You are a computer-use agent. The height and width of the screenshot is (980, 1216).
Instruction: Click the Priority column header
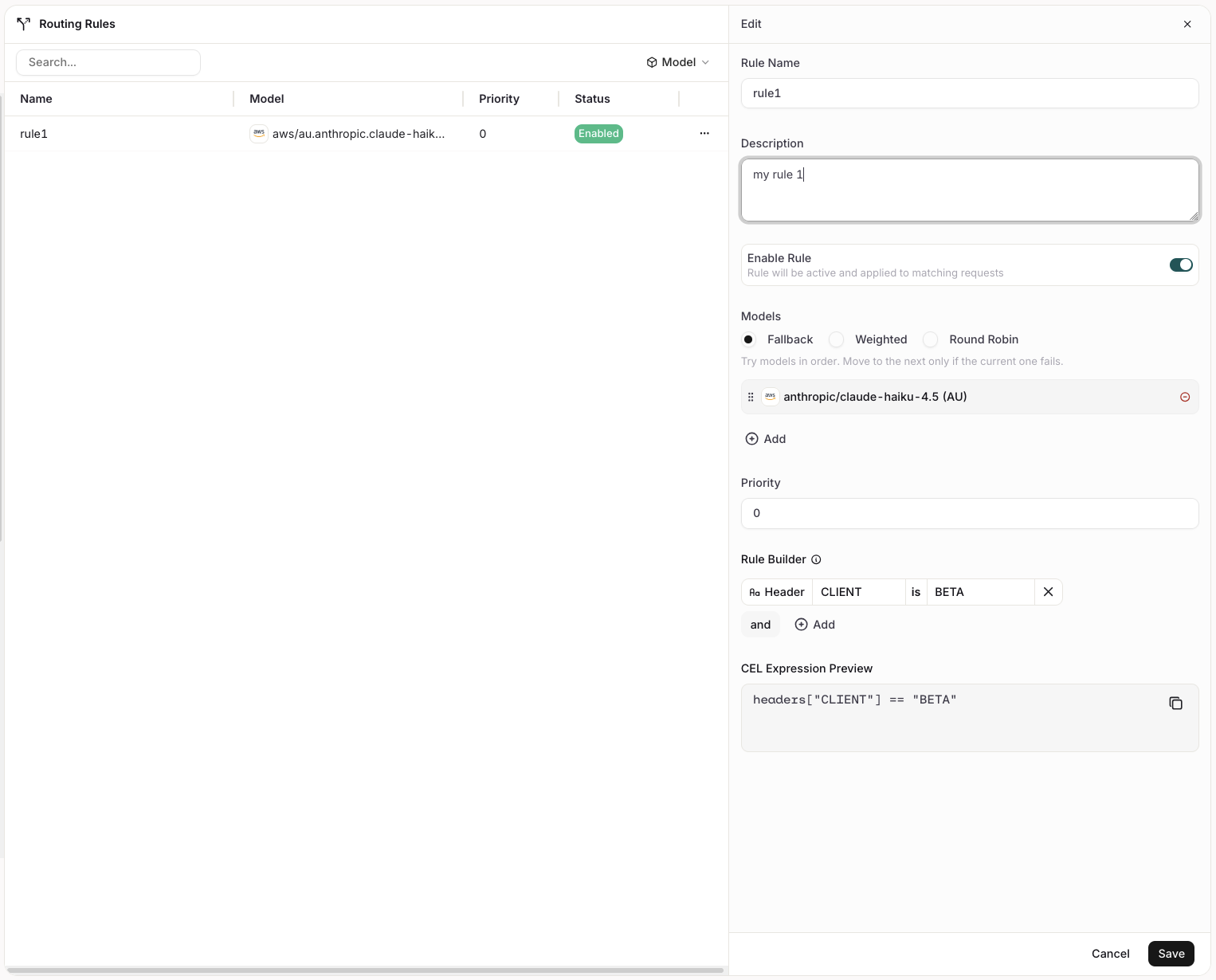pyautogui.click(x=499, y=99)
